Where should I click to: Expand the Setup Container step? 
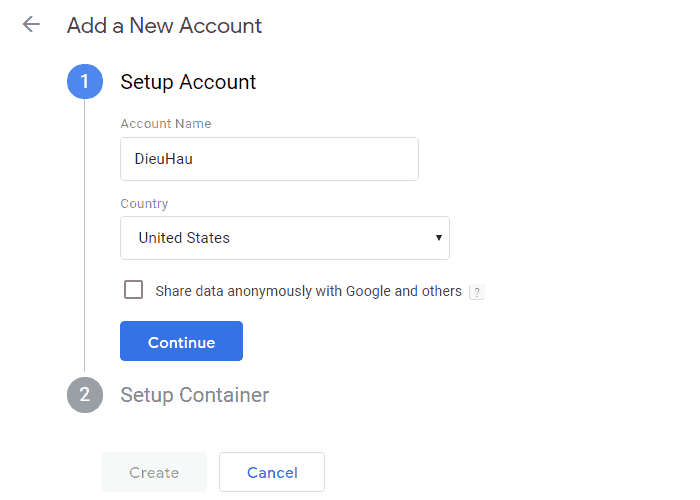click(194, 395)
